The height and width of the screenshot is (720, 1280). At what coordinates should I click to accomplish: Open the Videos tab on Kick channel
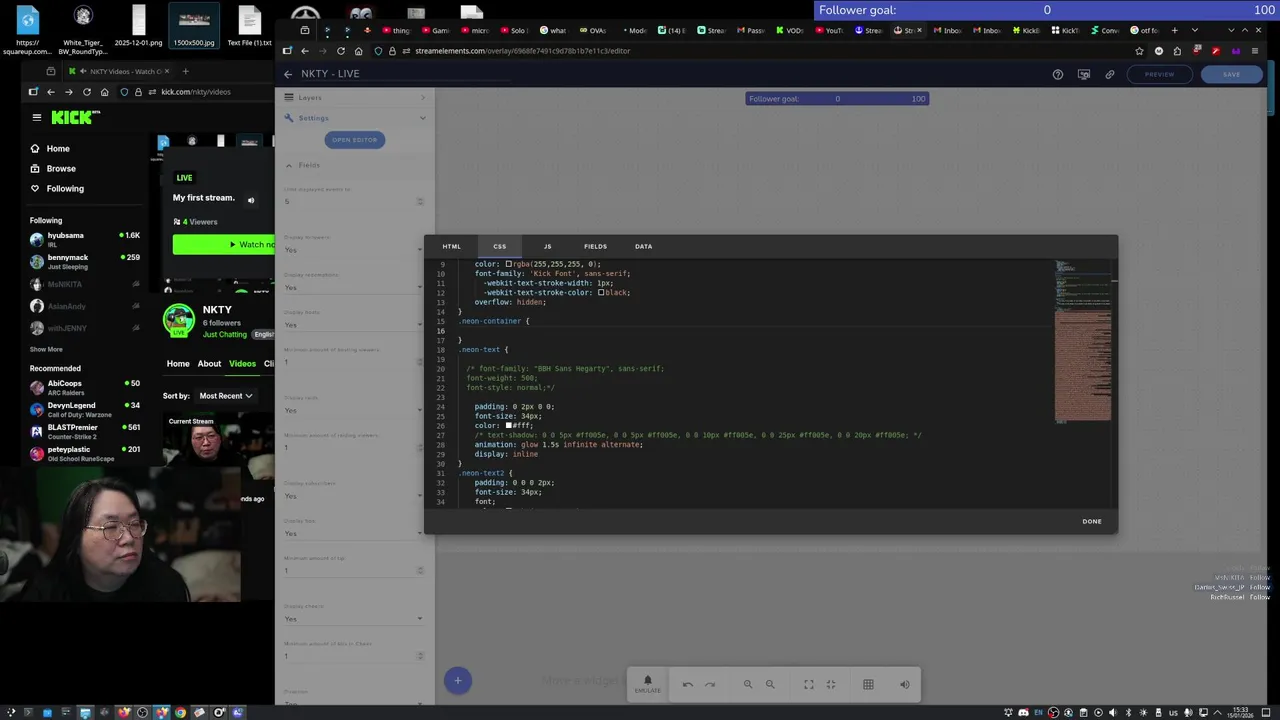[x=242, y=364]
